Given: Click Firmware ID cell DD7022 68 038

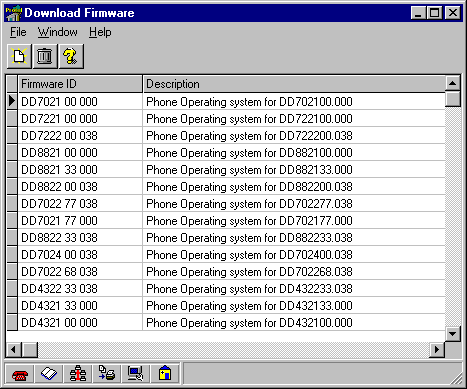Looking at the screenshot, I should point(80,271).
